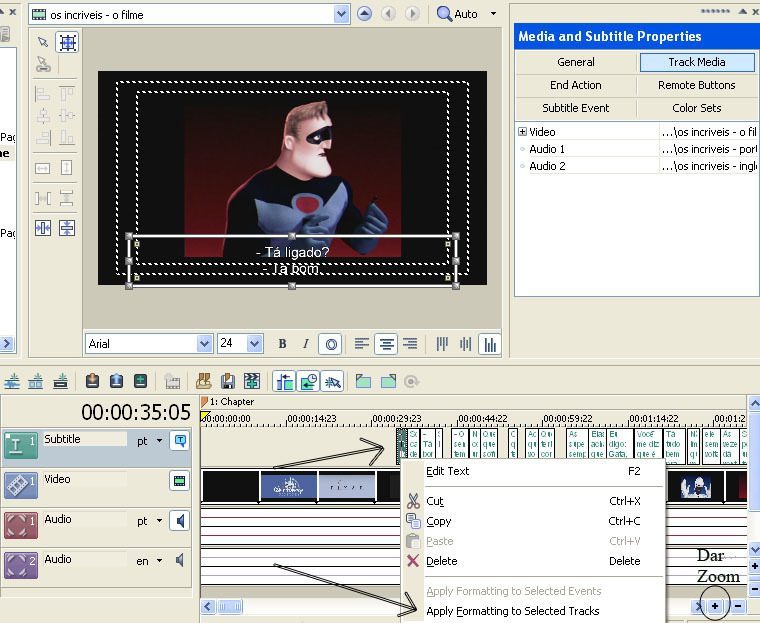Screen dimensions: 760x623
Task: Toggle the timeline toolbar button with green rectangle
Action: tap(284, 381)
